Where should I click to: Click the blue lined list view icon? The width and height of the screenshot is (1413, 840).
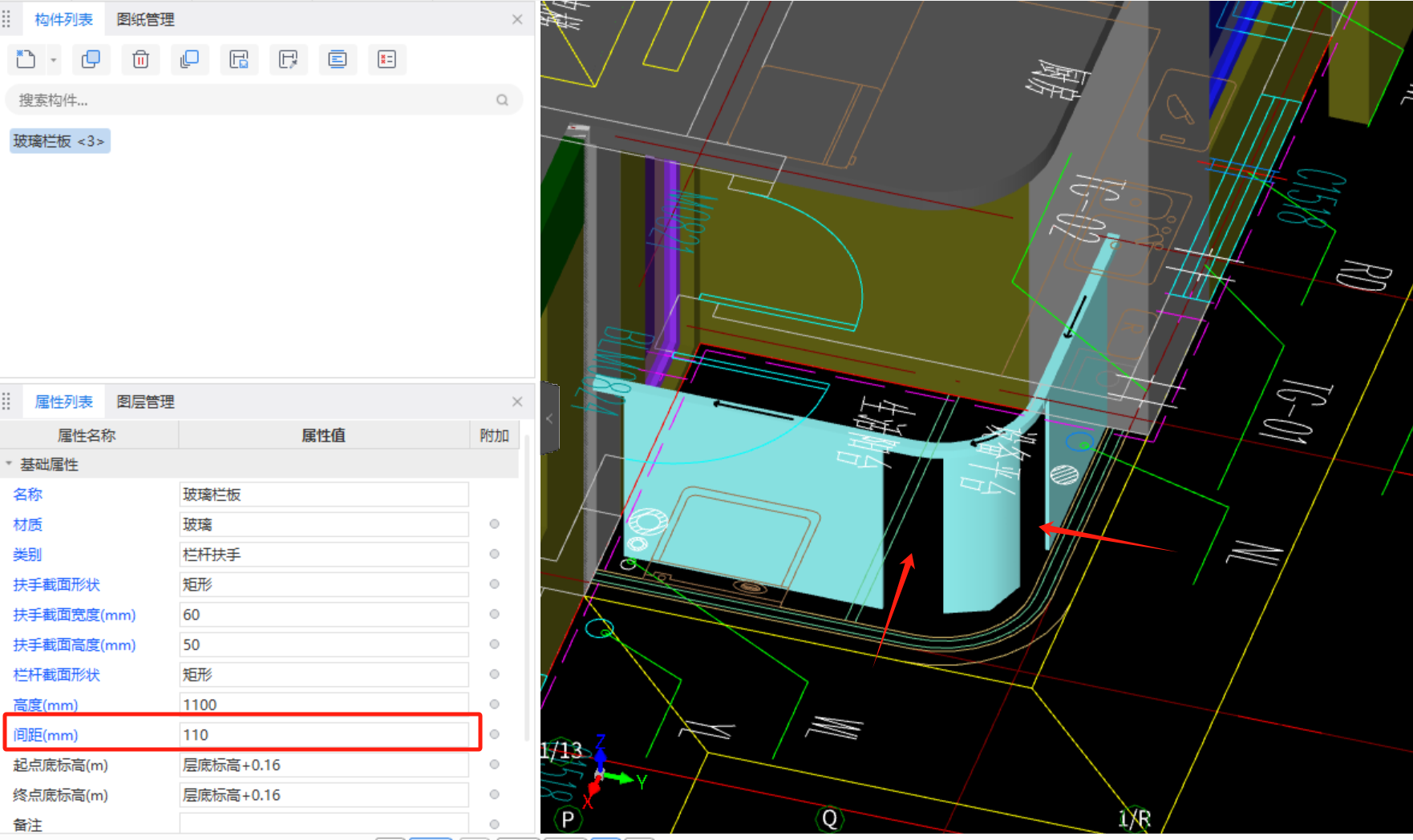338,59
